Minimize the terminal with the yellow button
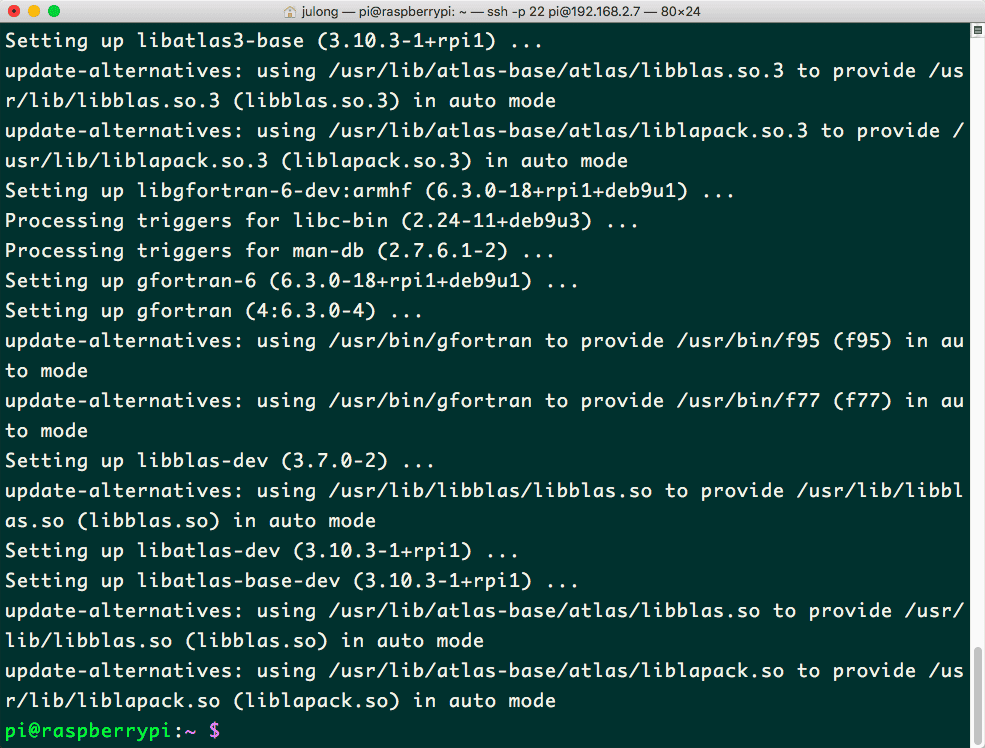The width and height of the screenshot is (985, 748). coord(34,11)
